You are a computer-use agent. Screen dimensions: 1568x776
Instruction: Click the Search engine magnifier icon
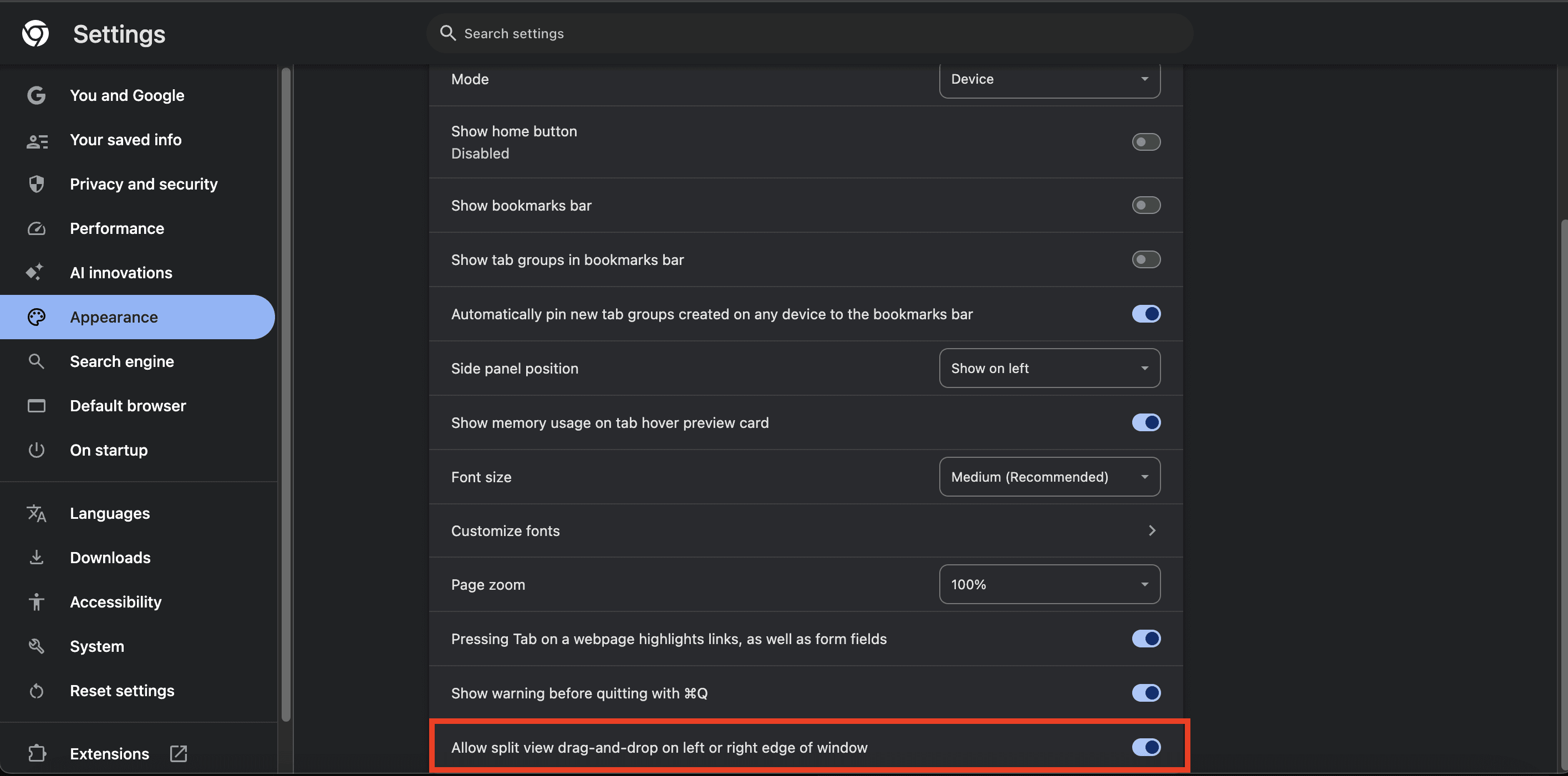pyautogui.click(x=37, y=361)
